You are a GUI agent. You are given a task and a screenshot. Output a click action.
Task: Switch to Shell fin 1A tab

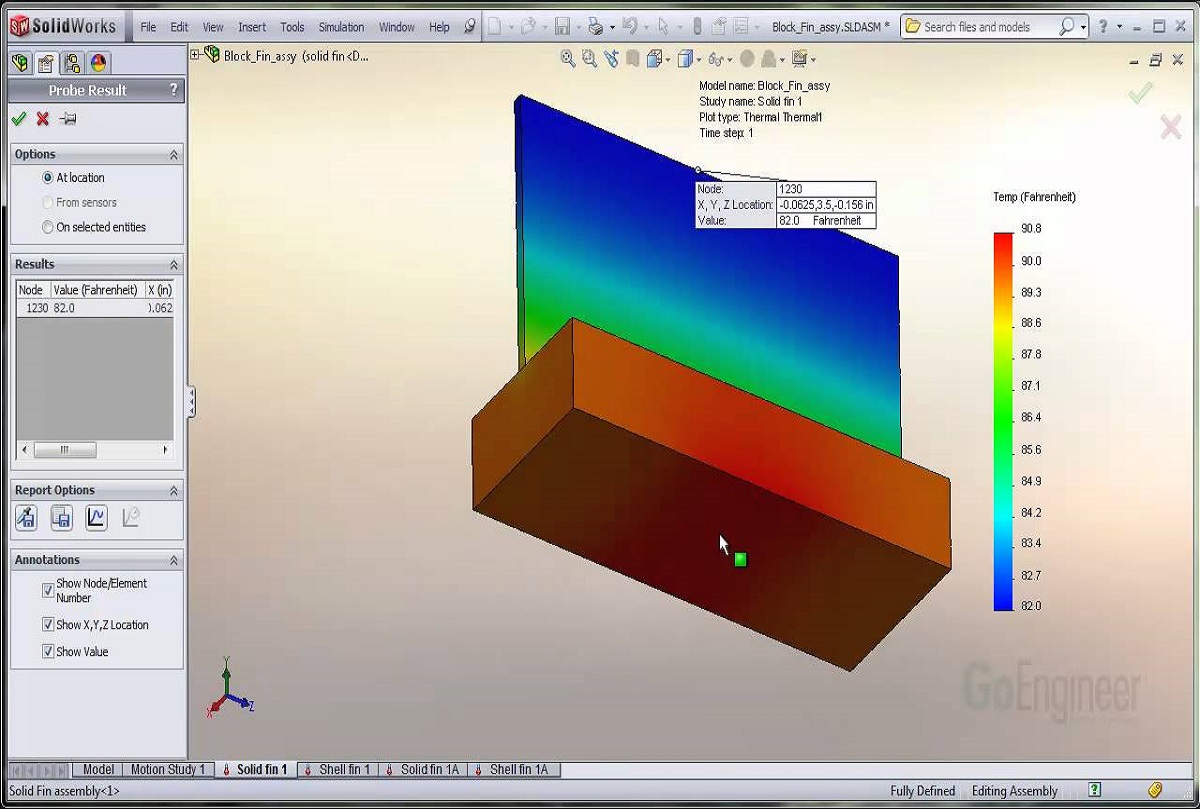click(515, 769)
